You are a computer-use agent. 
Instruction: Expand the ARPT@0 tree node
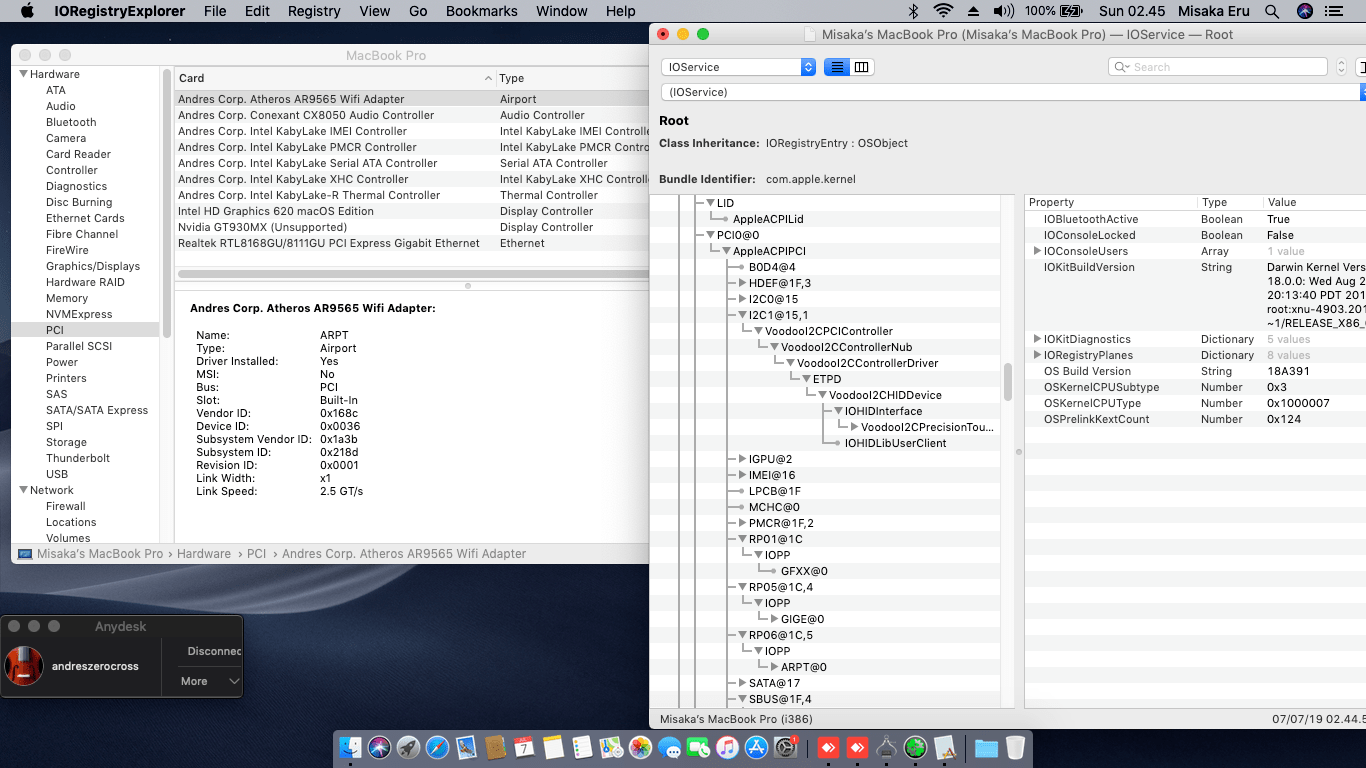(773, 667)
